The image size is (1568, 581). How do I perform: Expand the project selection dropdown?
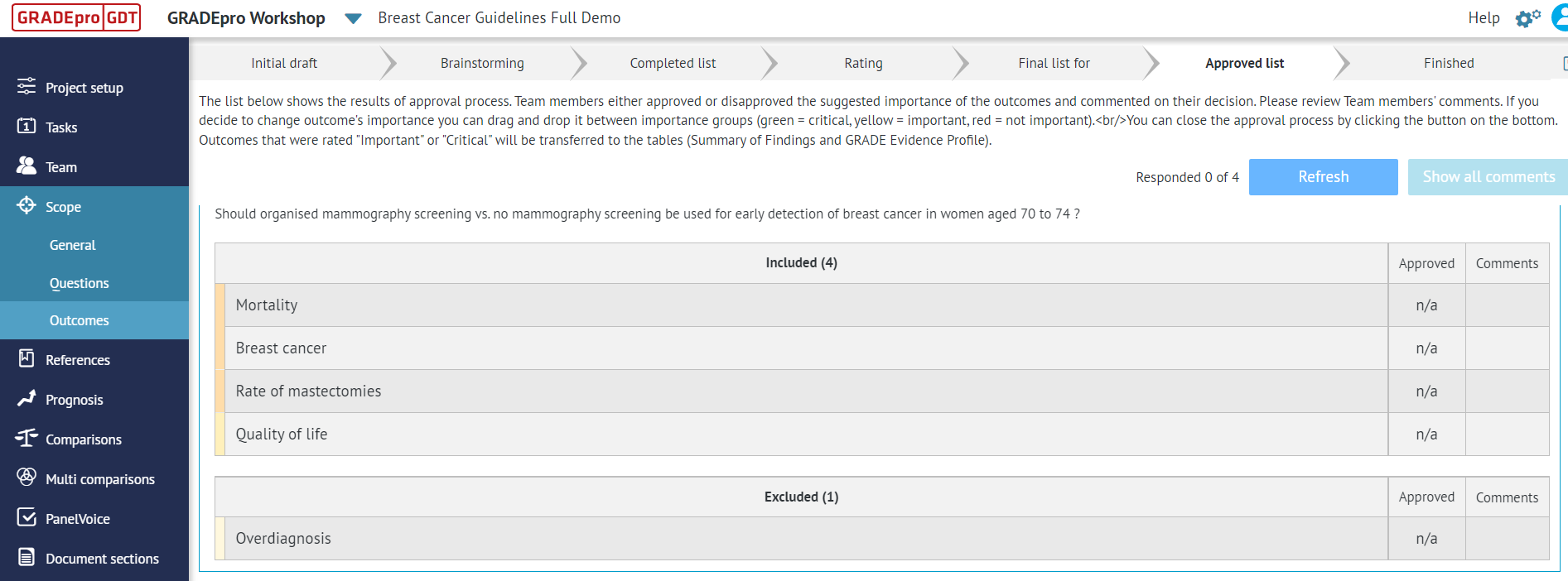click(x=354, y=17)
